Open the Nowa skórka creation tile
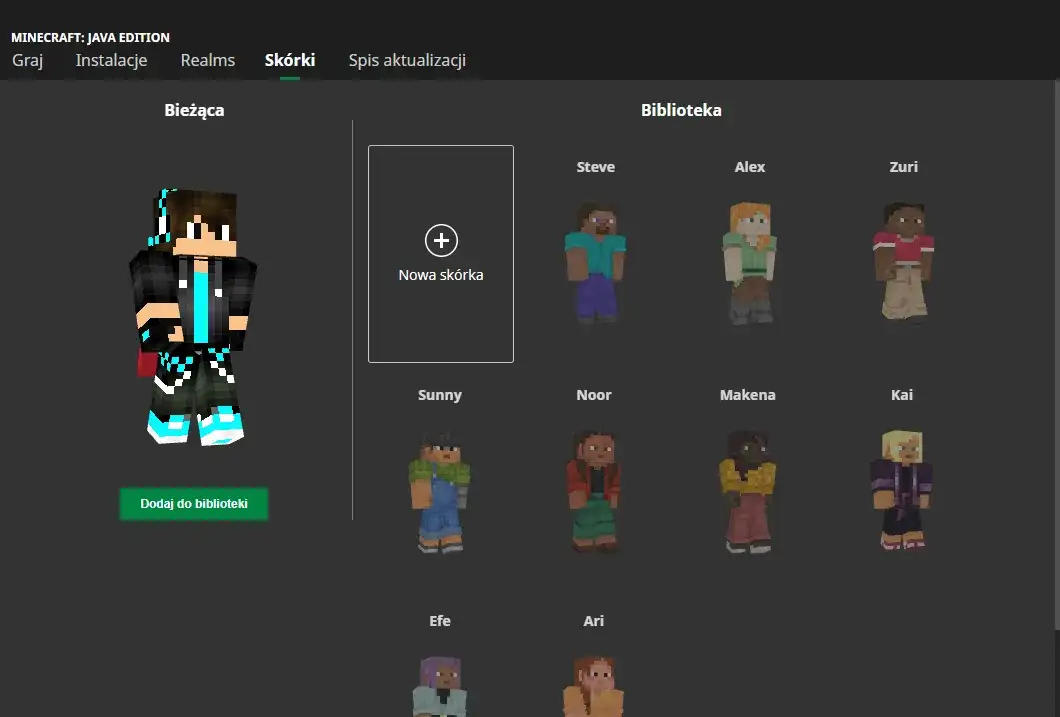Image resolution: width=1060 pixels, height=717 pixels. click(440, 253)
